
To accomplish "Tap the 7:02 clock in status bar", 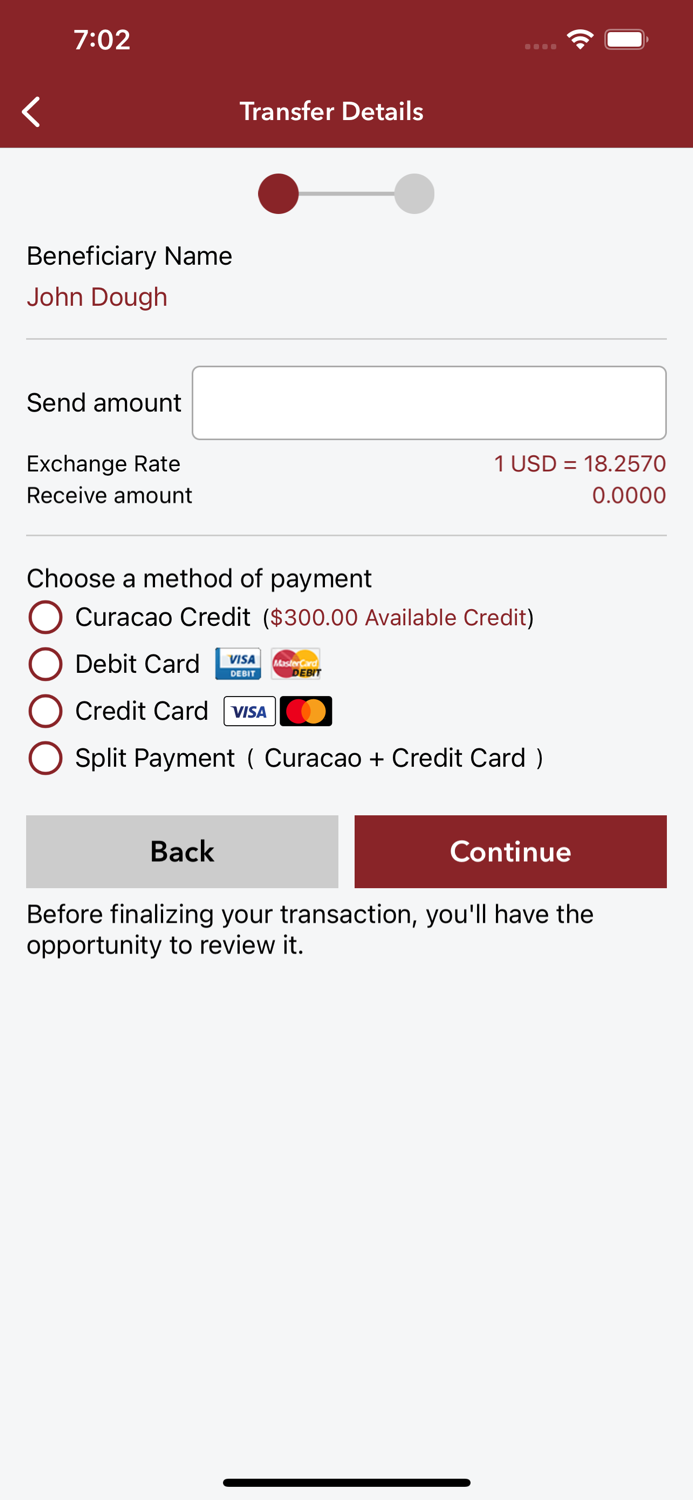I will pos(103,39).
